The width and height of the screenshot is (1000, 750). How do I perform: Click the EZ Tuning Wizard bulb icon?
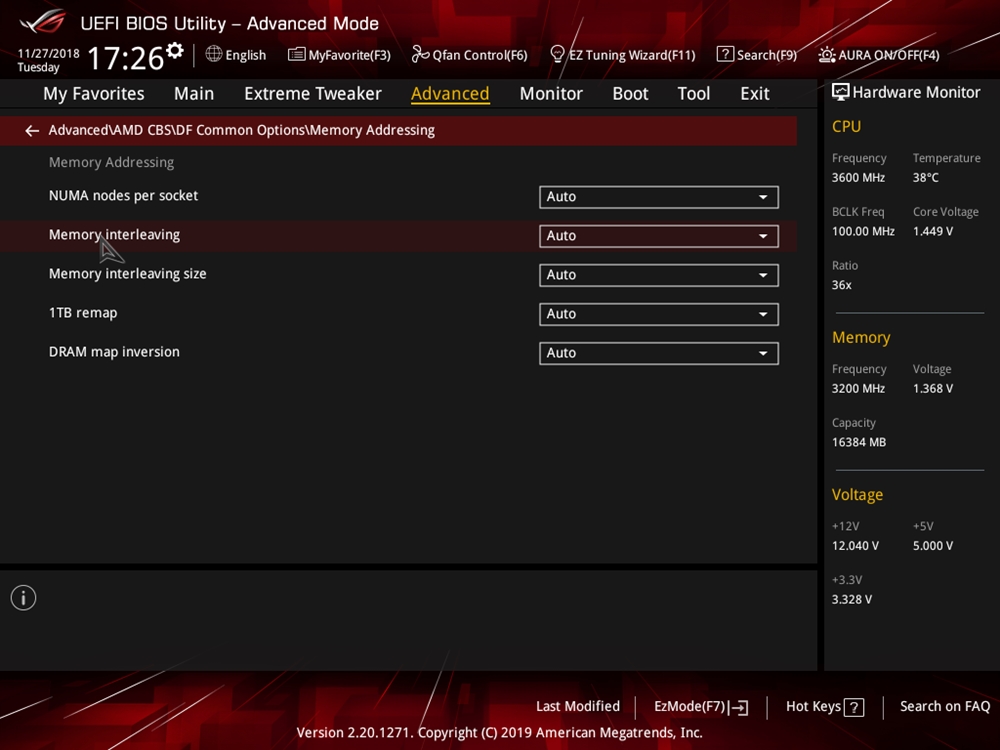557,54
